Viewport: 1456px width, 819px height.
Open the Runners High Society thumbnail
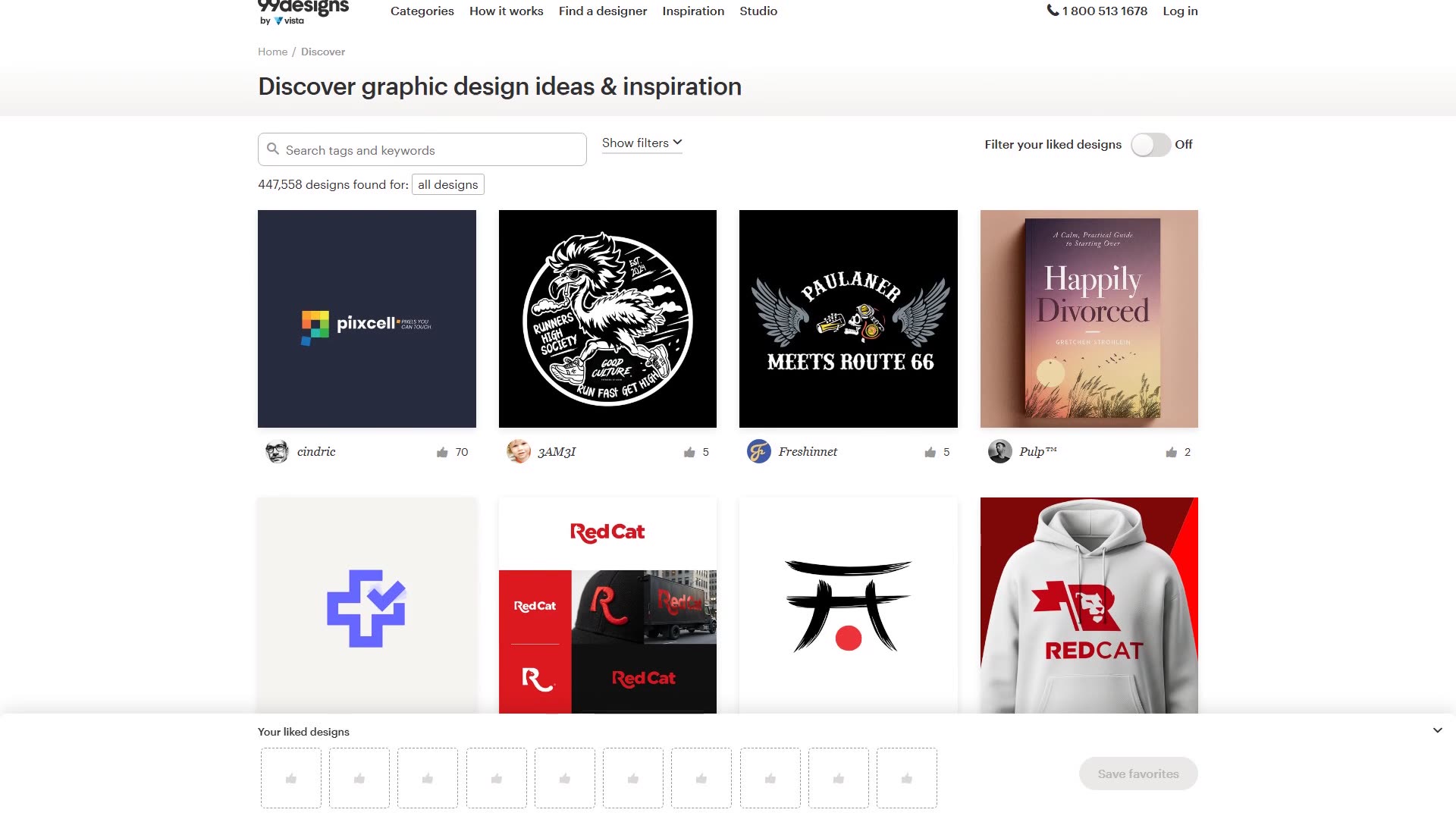pos(607,318)
